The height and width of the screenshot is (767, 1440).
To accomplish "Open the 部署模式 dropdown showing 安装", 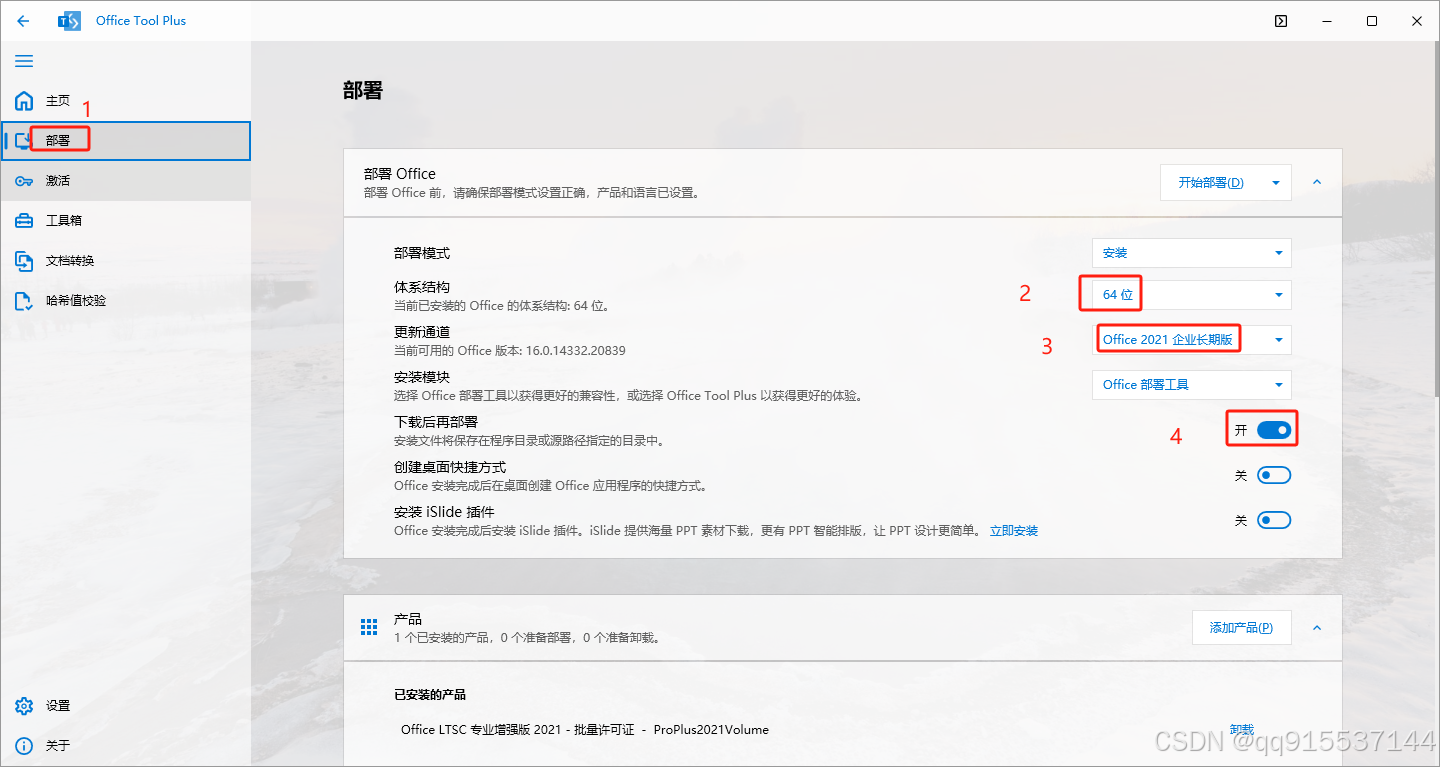I will point(1191,253).
